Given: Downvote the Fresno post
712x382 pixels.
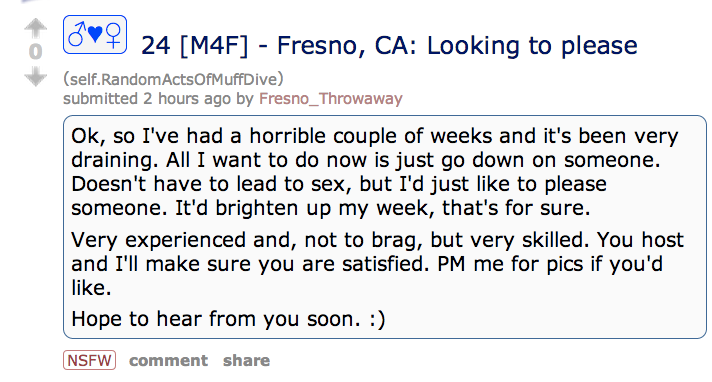Looking at the screenshot, I should click(x=35, y=76).
